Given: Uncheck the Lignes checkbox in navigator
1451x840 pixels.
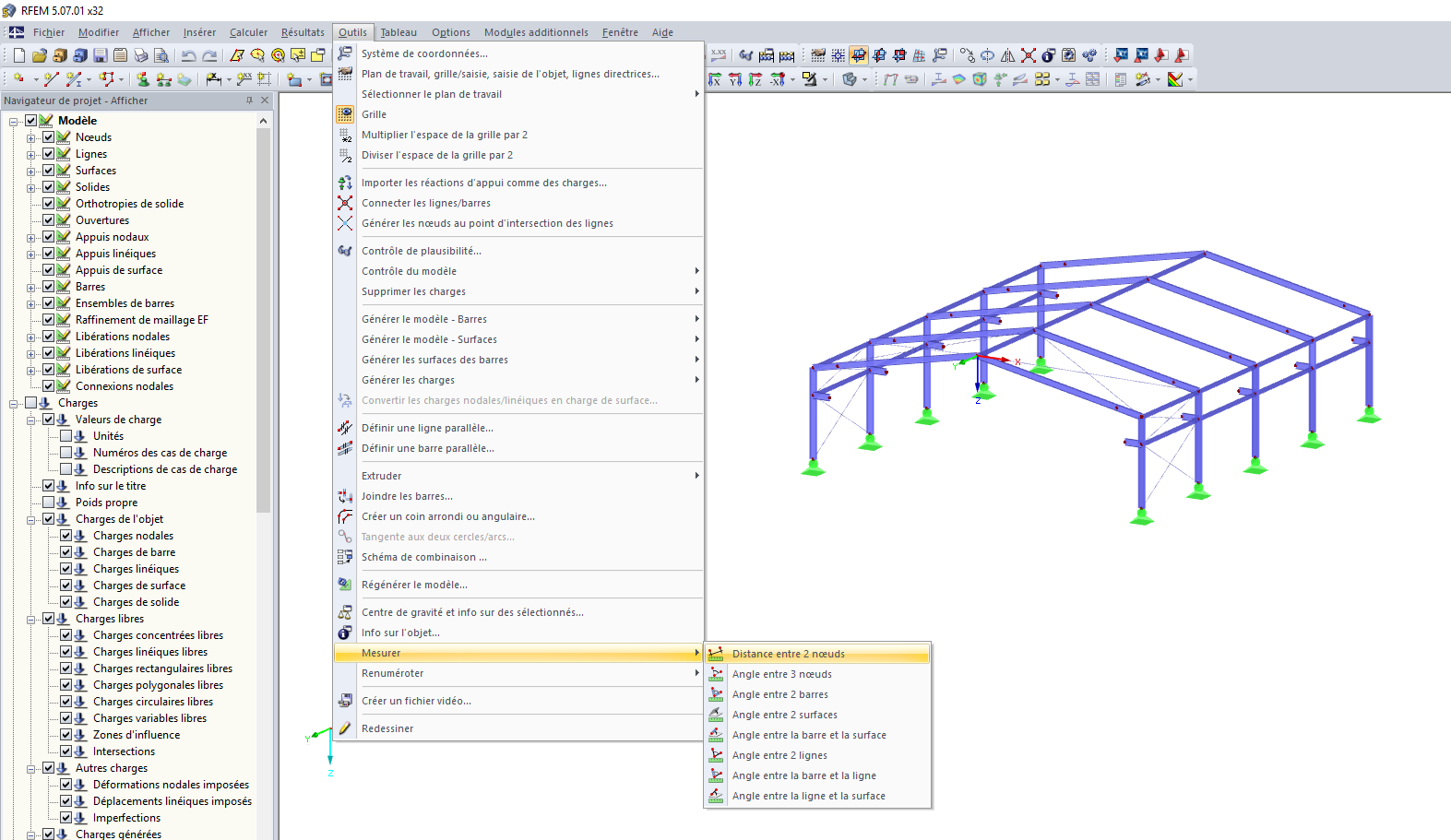Looking at the screenshot, I should coord(48,154).
